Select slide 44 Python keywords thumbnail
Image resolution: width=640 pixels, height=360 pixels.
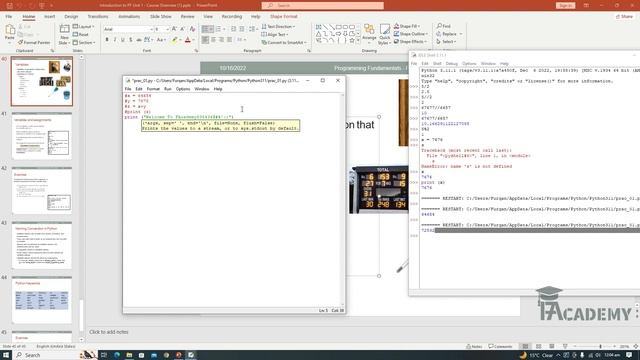pyautogui.click(x=42, y=300)
